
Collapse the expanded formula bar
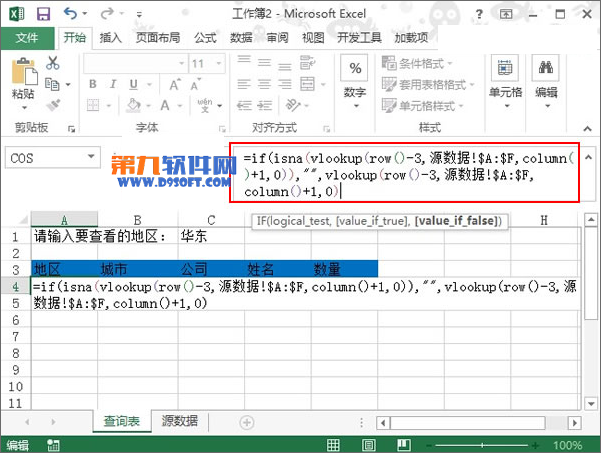(588, 157)
